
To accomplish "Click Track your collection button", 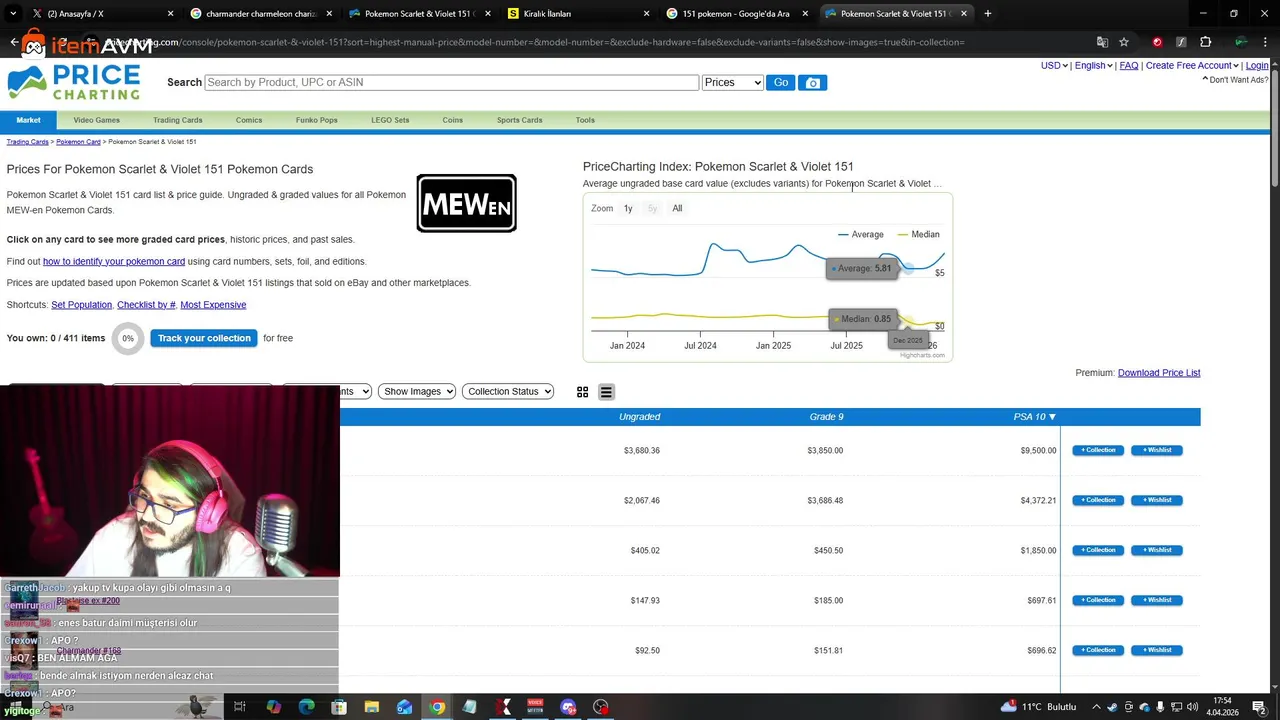I will click(x=204, y=338).
